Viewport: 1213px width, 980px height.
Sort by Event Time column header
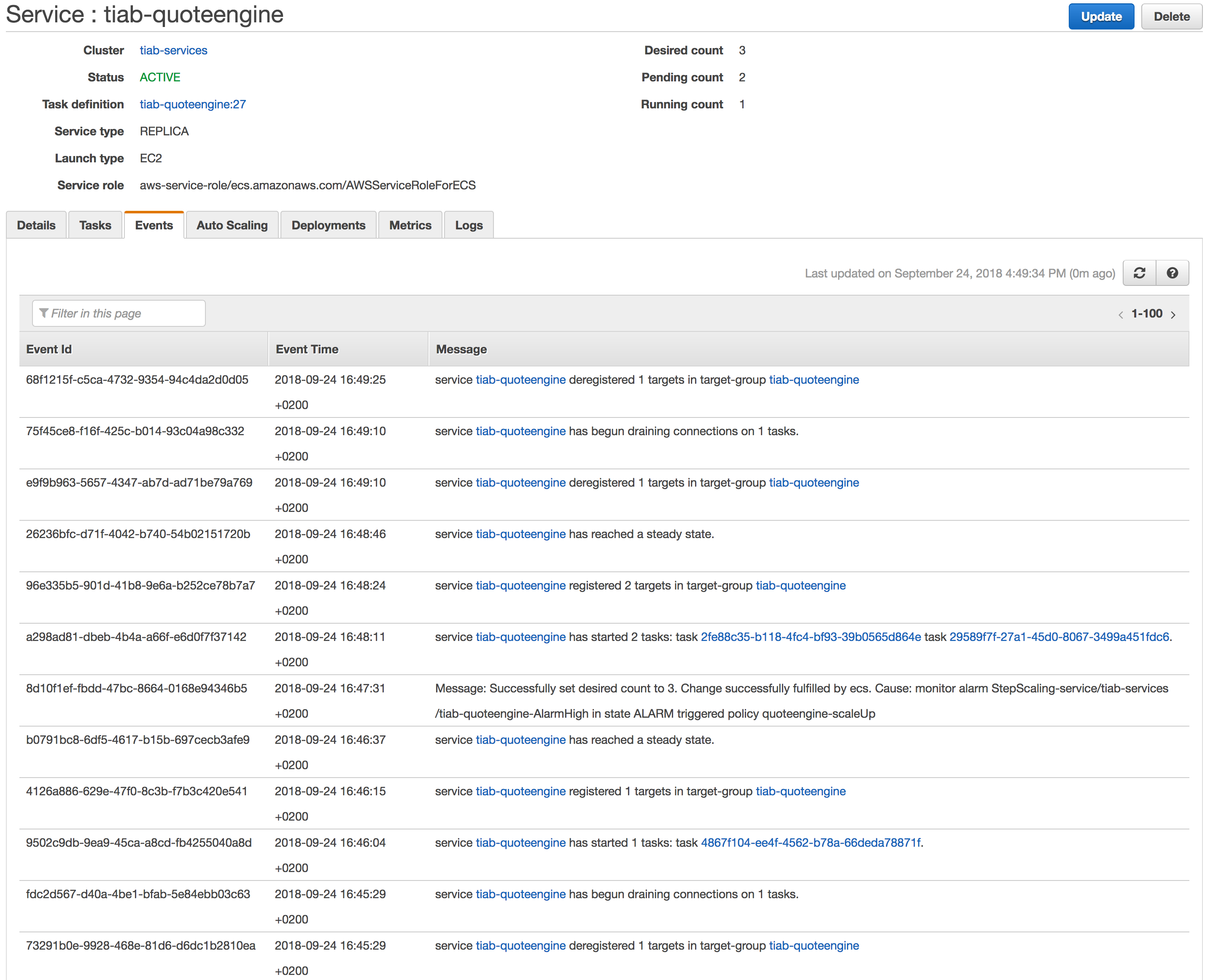(x=348, y=350)
